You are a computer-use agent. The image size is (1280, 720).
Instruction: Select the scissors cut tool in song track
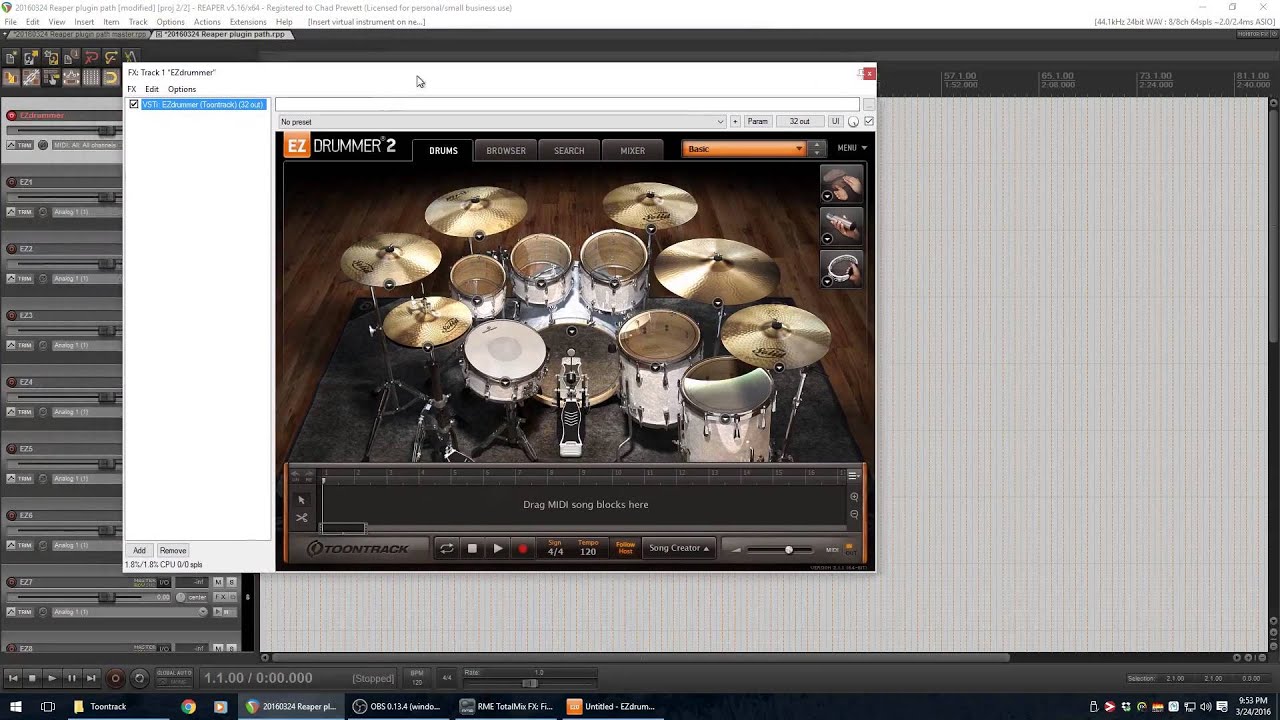pos(301,517)
